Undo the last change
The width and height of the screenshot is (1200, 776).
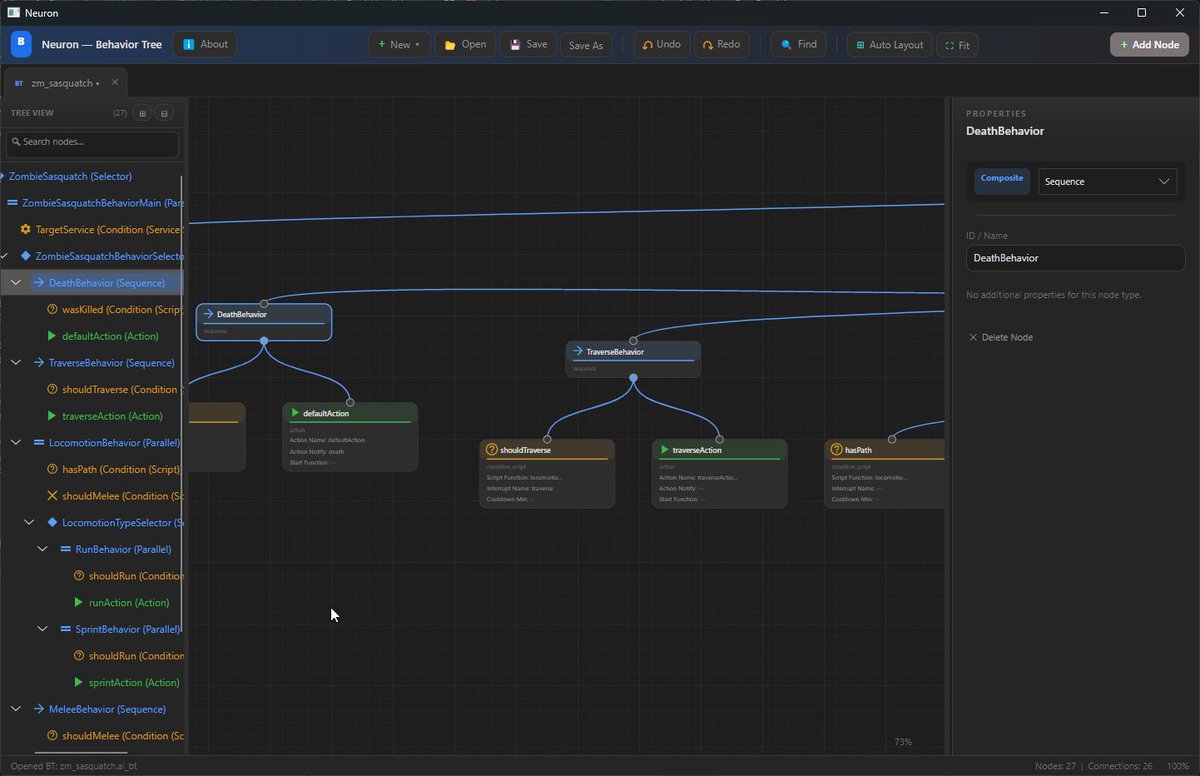click(662, 45)
